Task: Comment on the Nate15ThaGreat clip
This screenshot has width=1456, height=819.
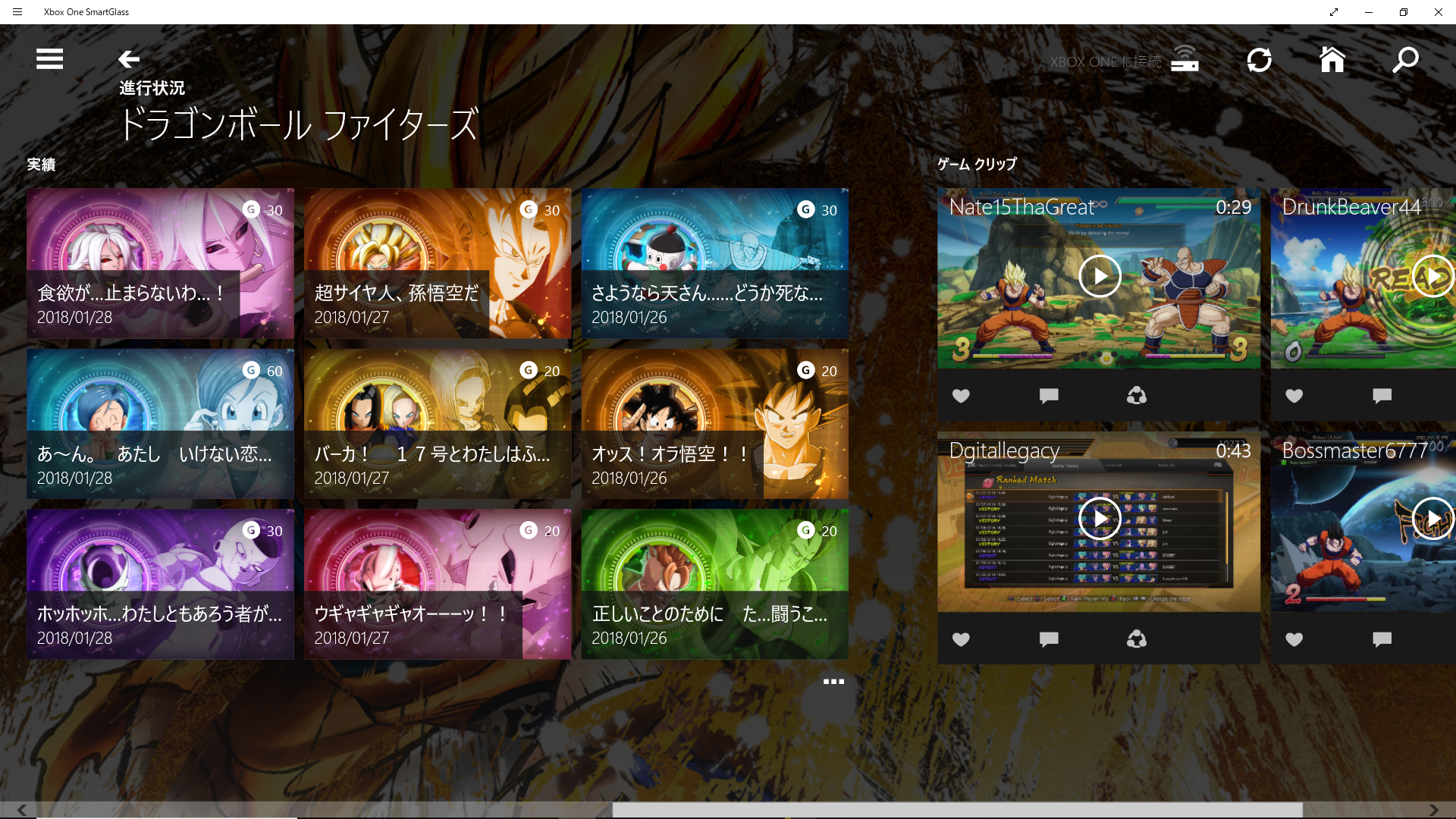Action: pos(1049,396)
